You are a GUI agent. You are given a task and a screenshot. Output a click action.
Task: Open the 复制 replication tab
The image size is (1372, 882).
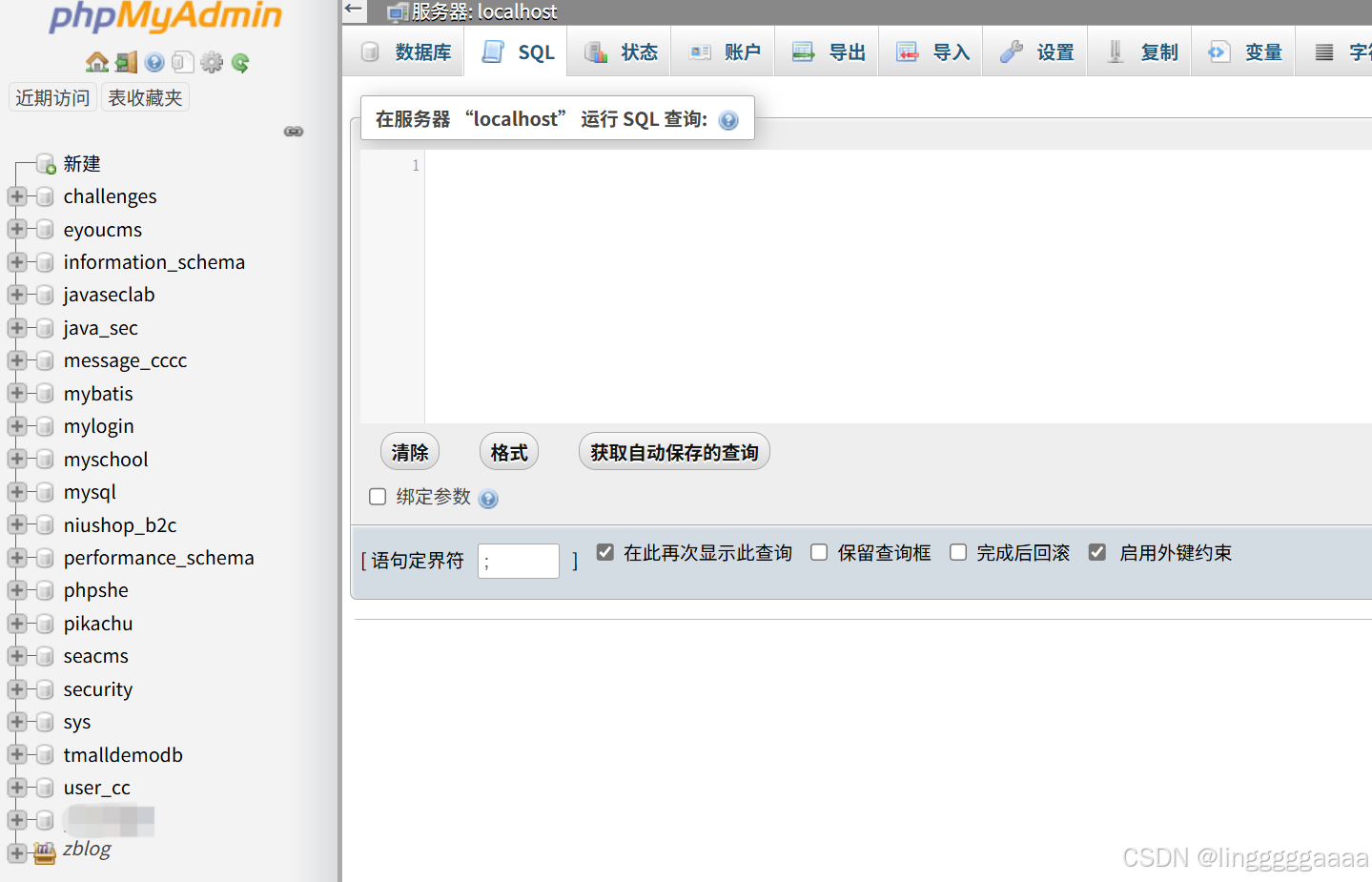1140,52
